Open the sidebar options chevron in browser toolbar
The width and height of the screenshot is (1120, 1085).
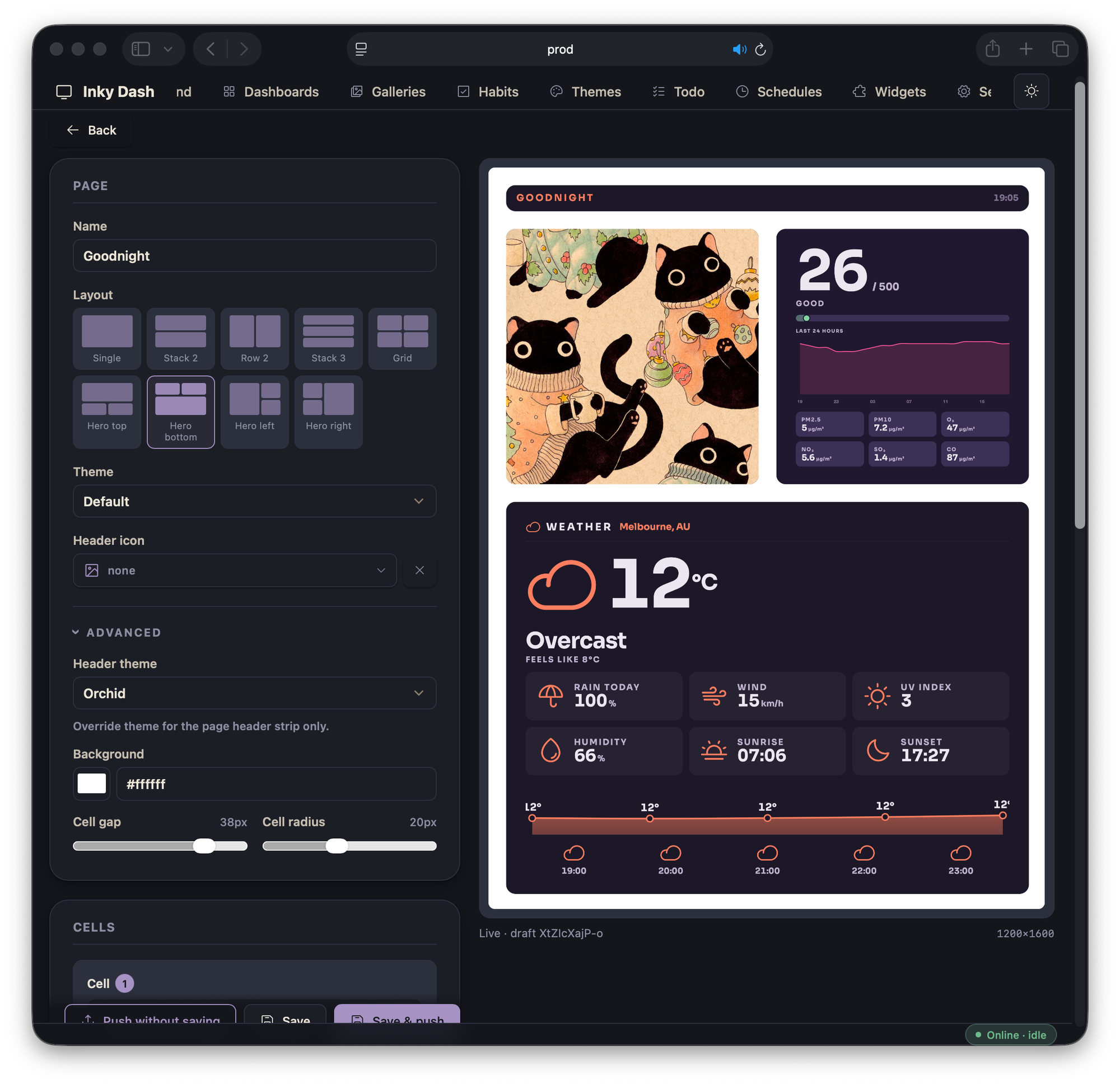[x=168, y=49]
